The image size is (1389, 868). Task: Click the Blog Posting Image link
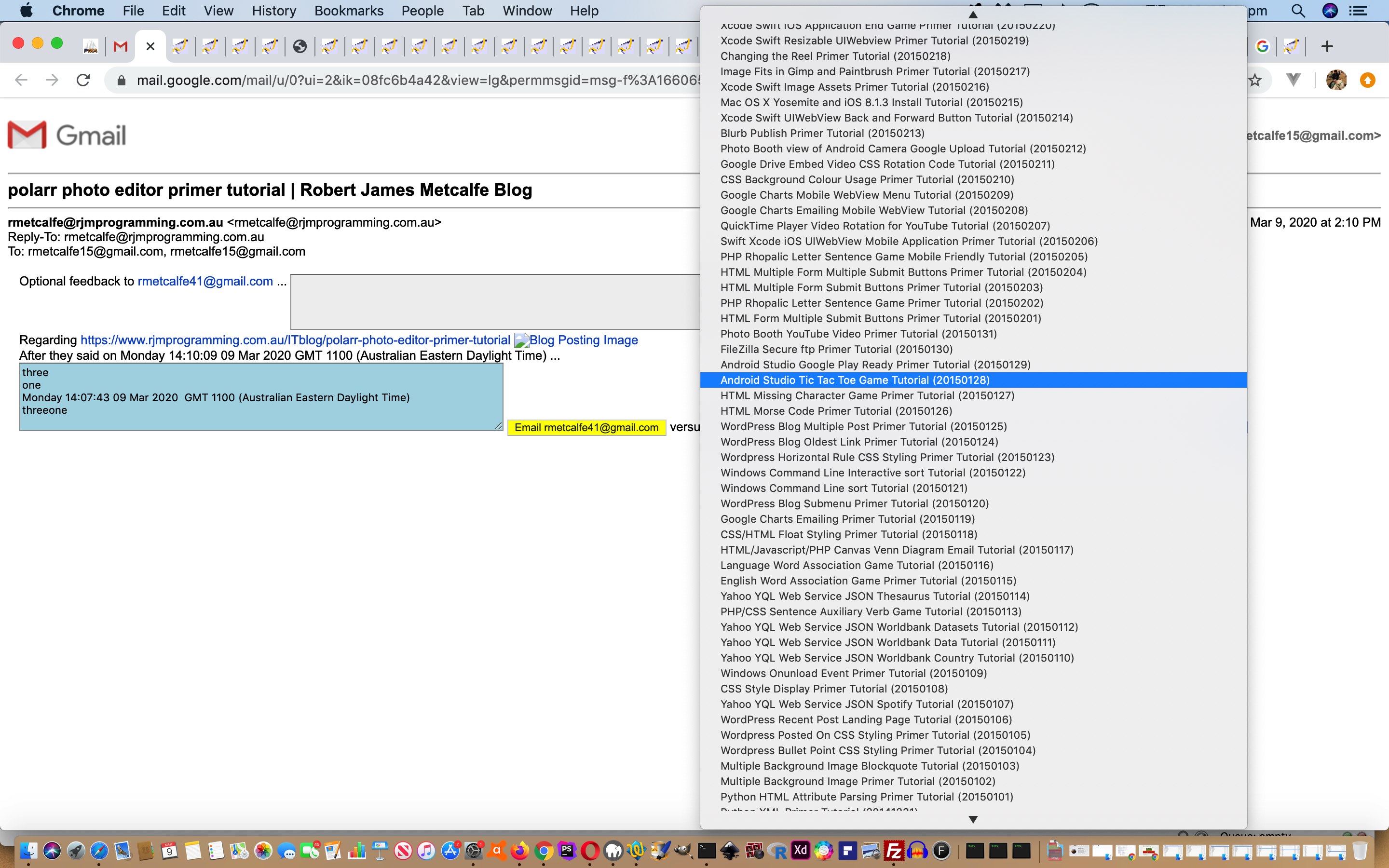pyautogui.click(x=576, y=340)
